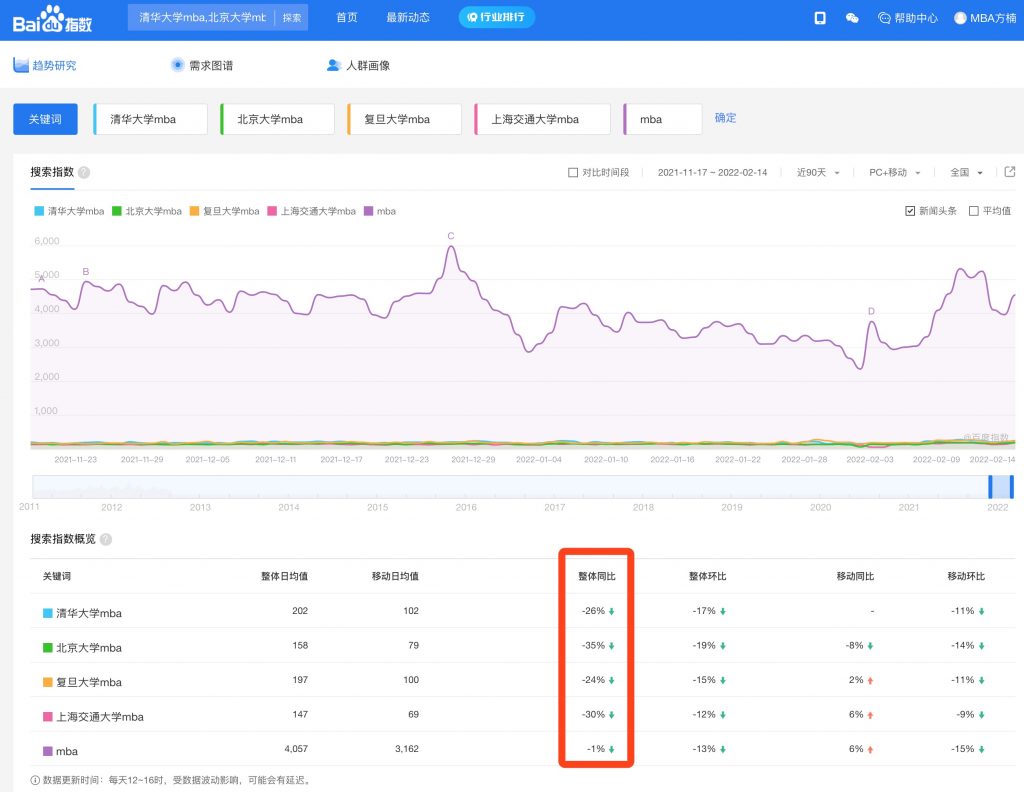Click news marker B on chart
Screen dimensions: 1024x792
point(86,272)
